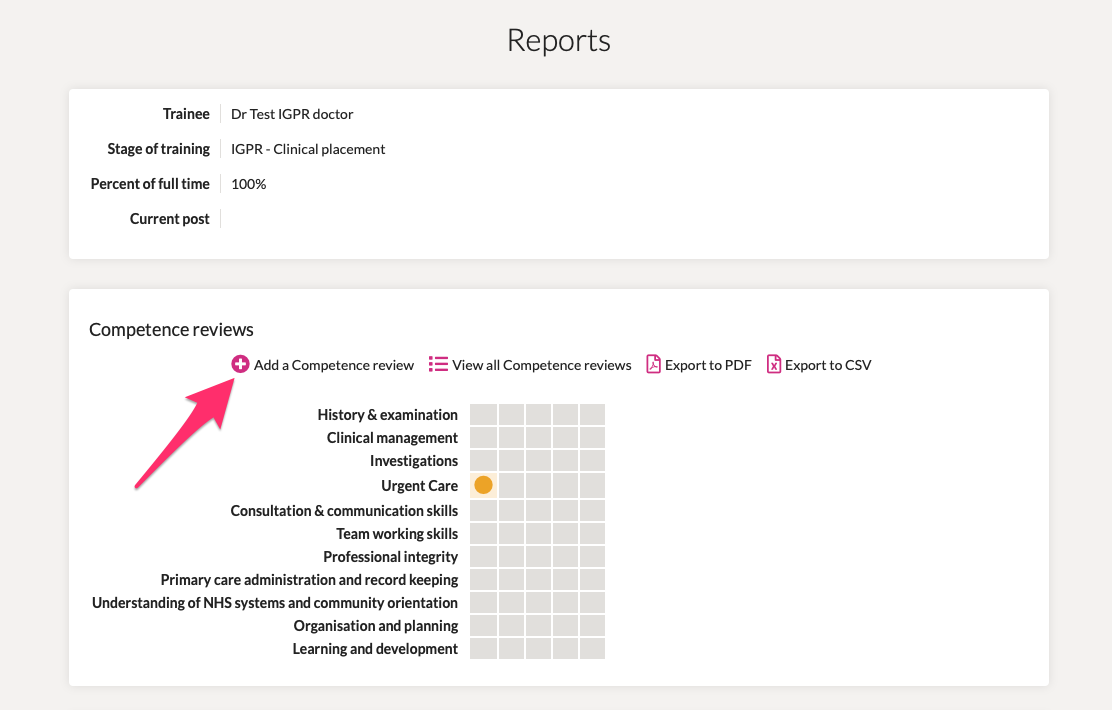
Task: Click the Percent of full time label
Action: [x=150, y=184]
